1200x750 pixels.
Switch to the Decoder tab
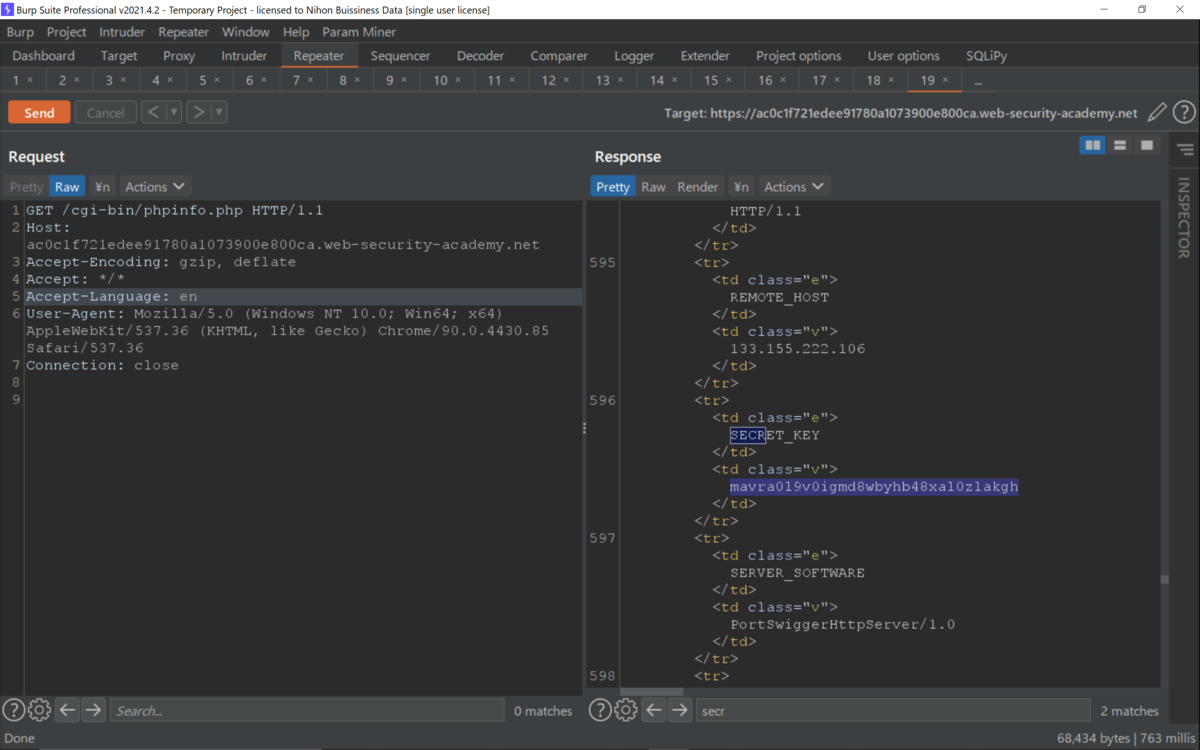480,56
